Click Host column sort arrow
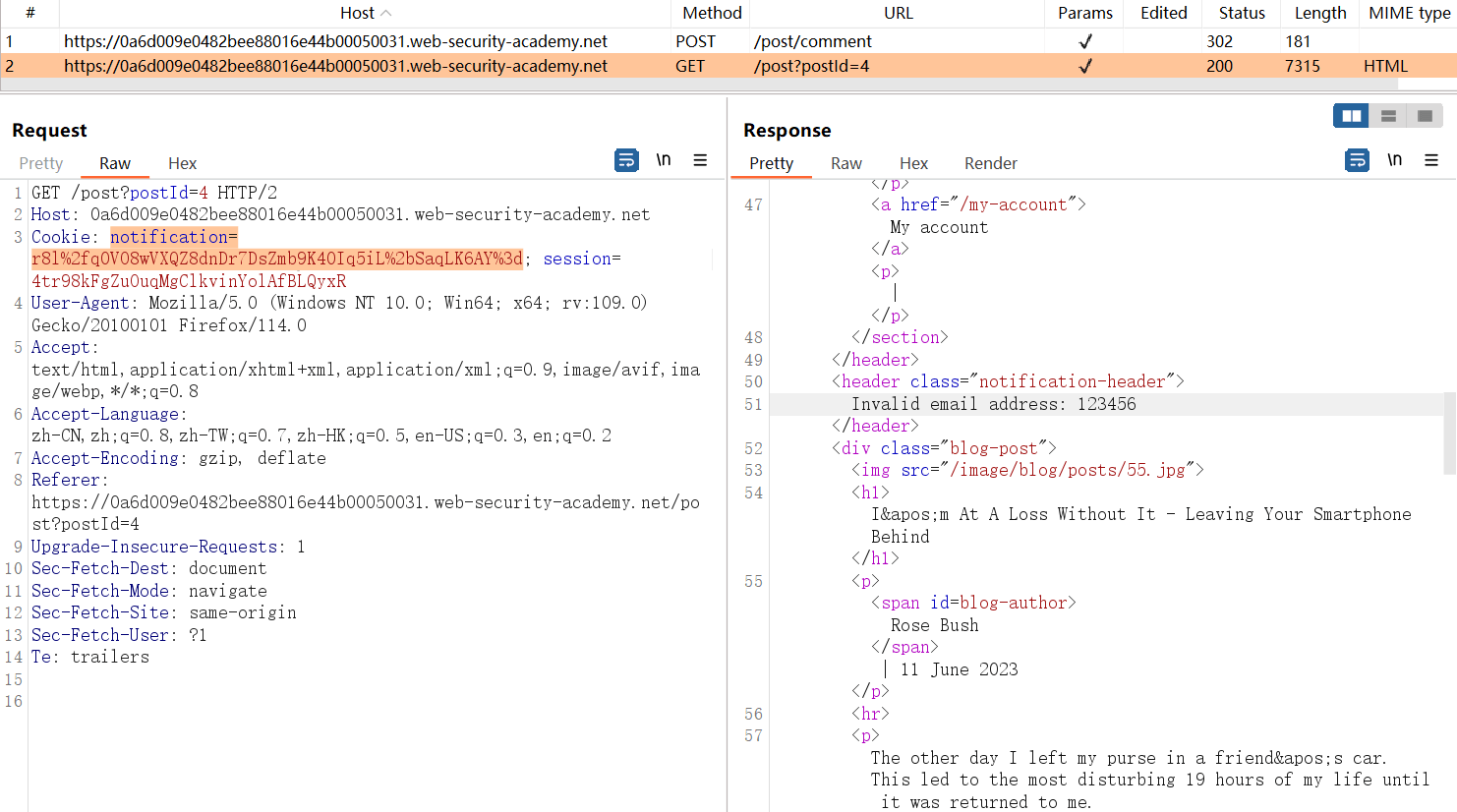 click(386, 13)
